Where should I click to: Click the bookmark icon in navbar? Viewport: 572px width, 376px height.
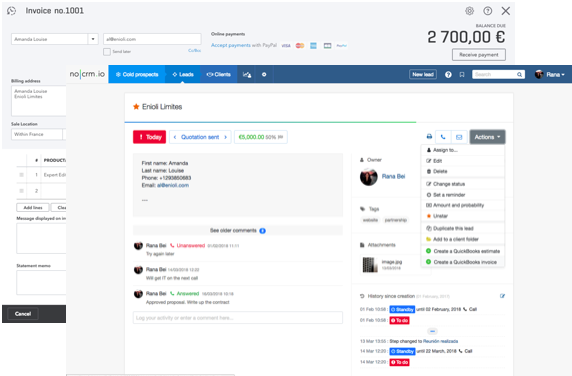point(462,74)
